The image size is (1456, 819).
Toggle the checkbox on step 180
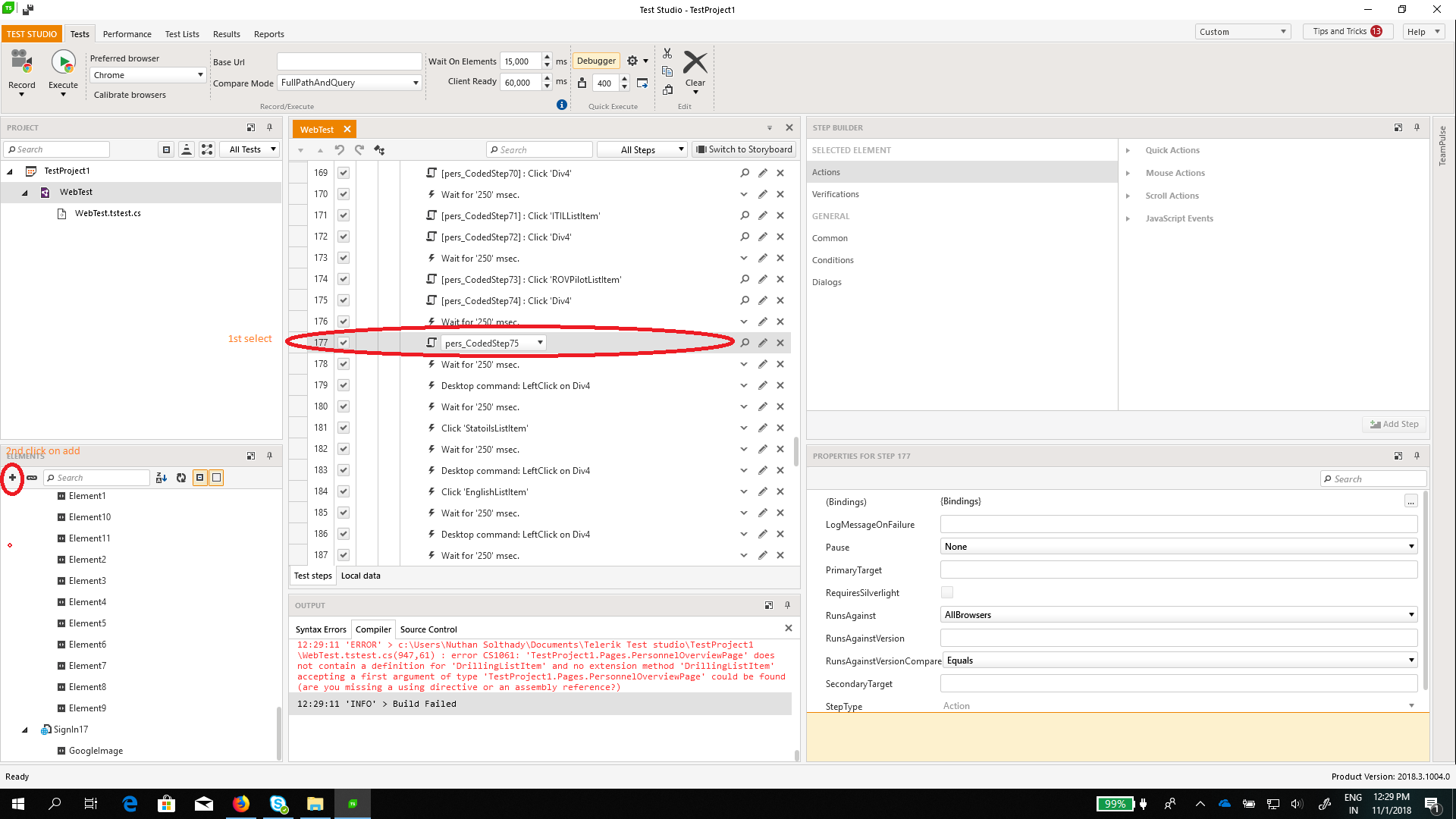click(344, 407)
